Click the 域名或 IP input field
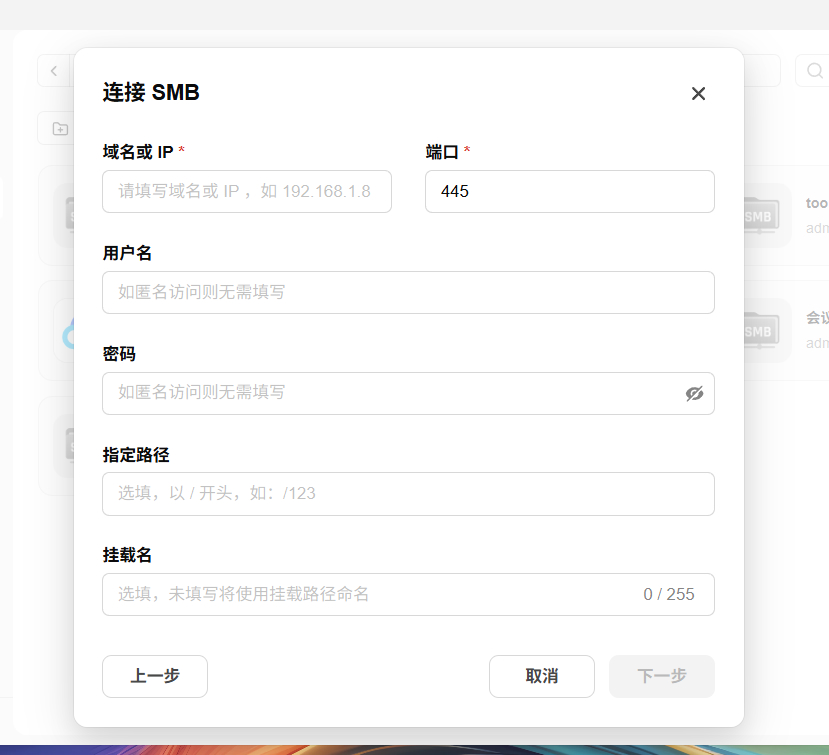Screen dimensions: 829x755 (x=247, y=191)
